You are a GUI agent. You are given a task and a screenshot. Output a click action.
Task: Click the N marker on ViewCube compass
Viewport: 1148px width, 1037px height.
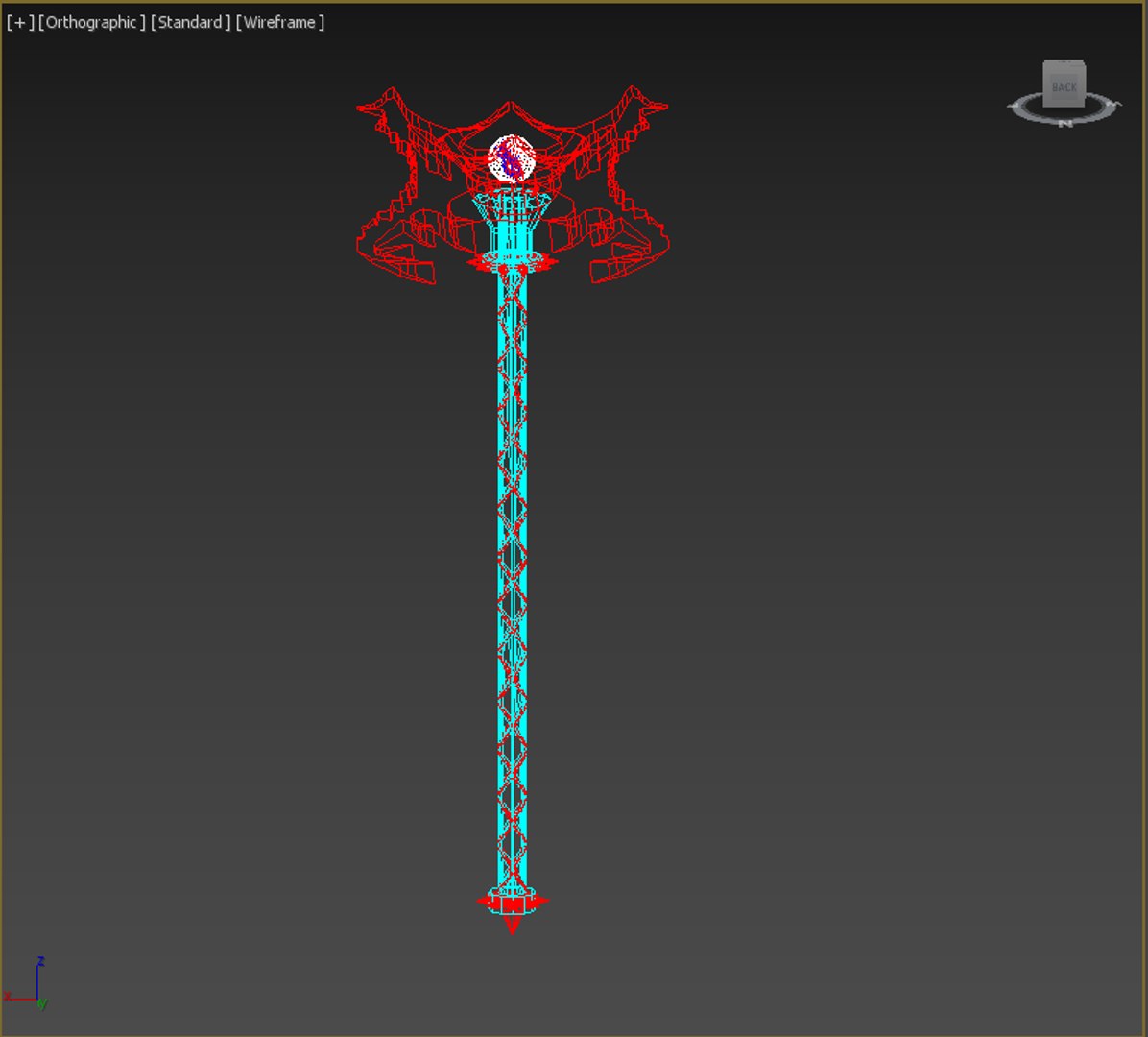point(1065,123)
